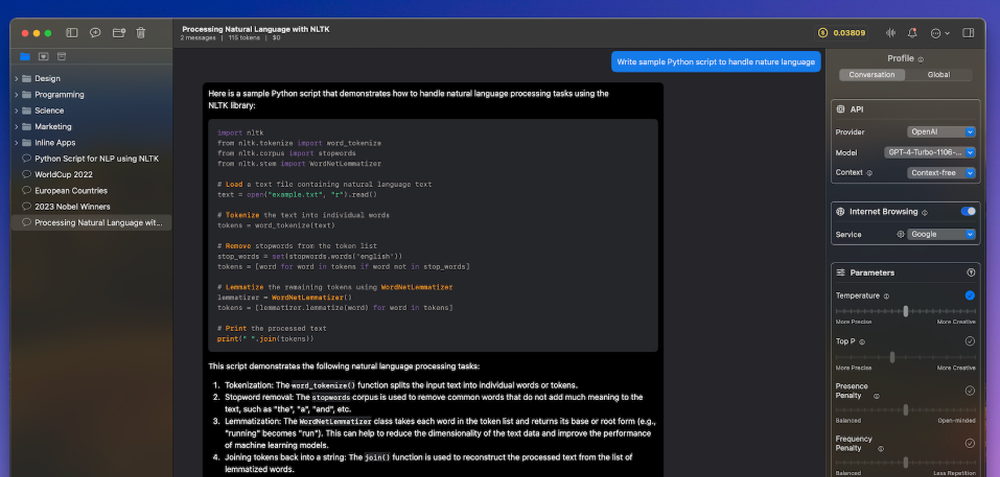The image size is (1000, 477).
Task: Disable the Temperature parameter checkmark
Action: [970, 295]
